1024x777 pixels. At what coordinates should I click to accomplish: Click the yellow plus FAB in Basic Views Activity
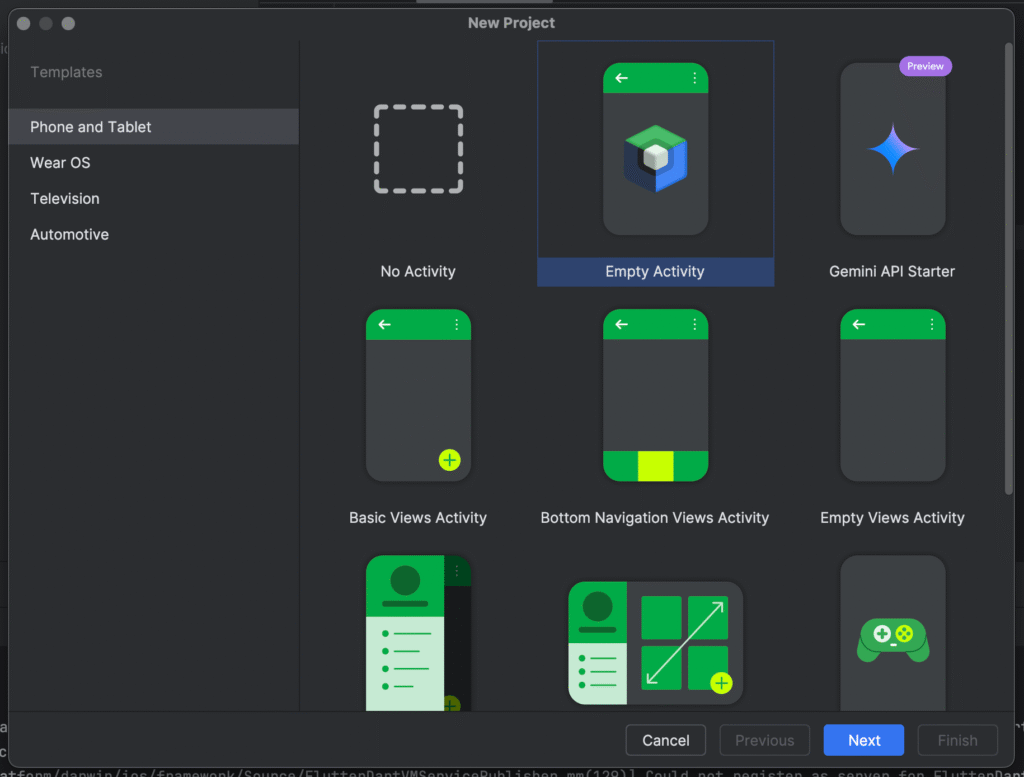pyautogui.click(x=449, y=460)
